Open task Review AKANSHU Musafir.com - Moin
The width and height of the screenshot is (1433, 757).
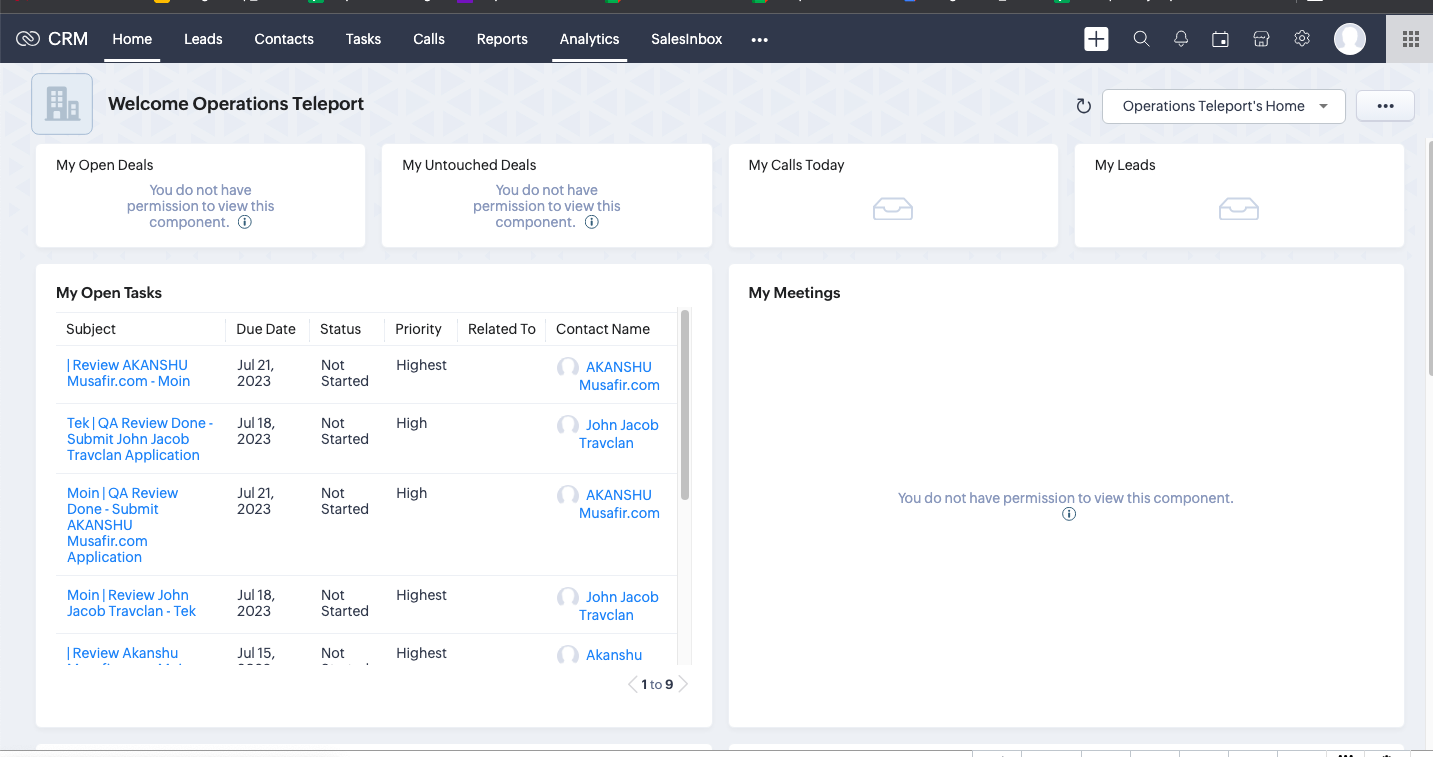coord(128,373)
